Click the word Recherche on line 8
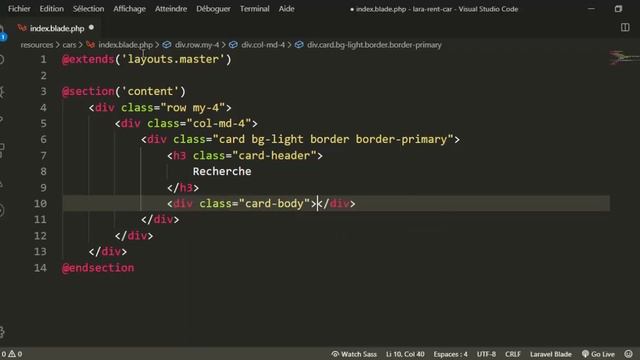The height and width of the screenshot is (360, 640). pos(222,171)
